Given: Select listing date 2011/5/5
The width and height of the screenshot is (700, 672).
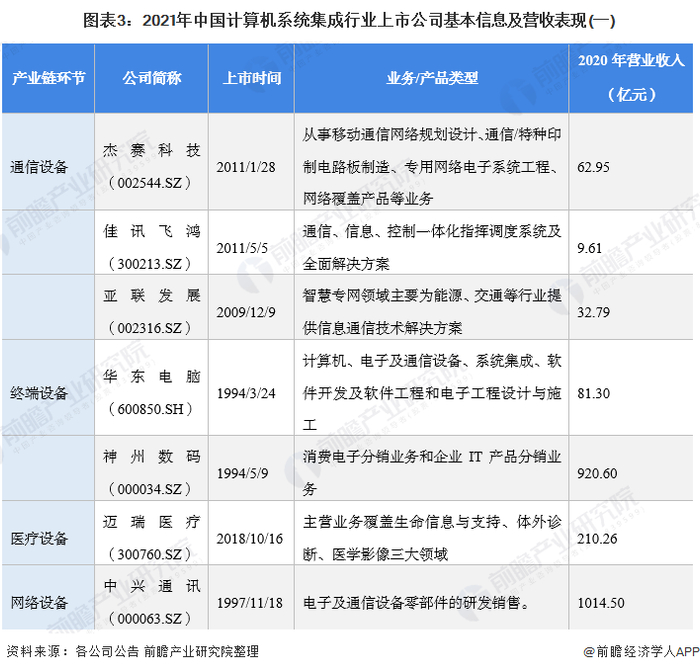Looking at the screenshot, I should [x=242, y=248].
